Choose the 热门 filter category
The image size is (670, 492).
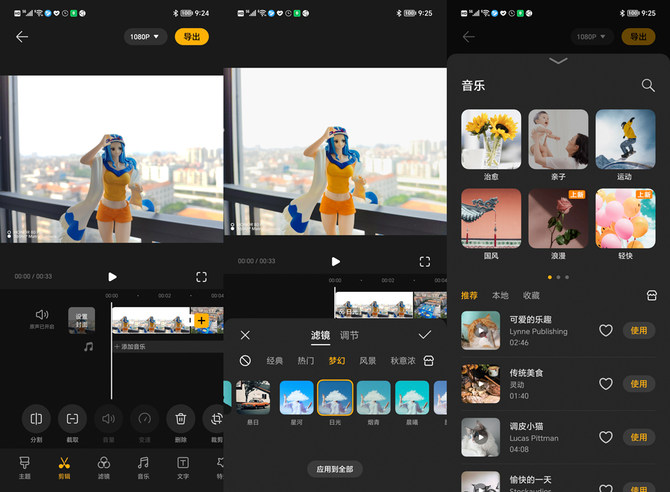[306, 361]
